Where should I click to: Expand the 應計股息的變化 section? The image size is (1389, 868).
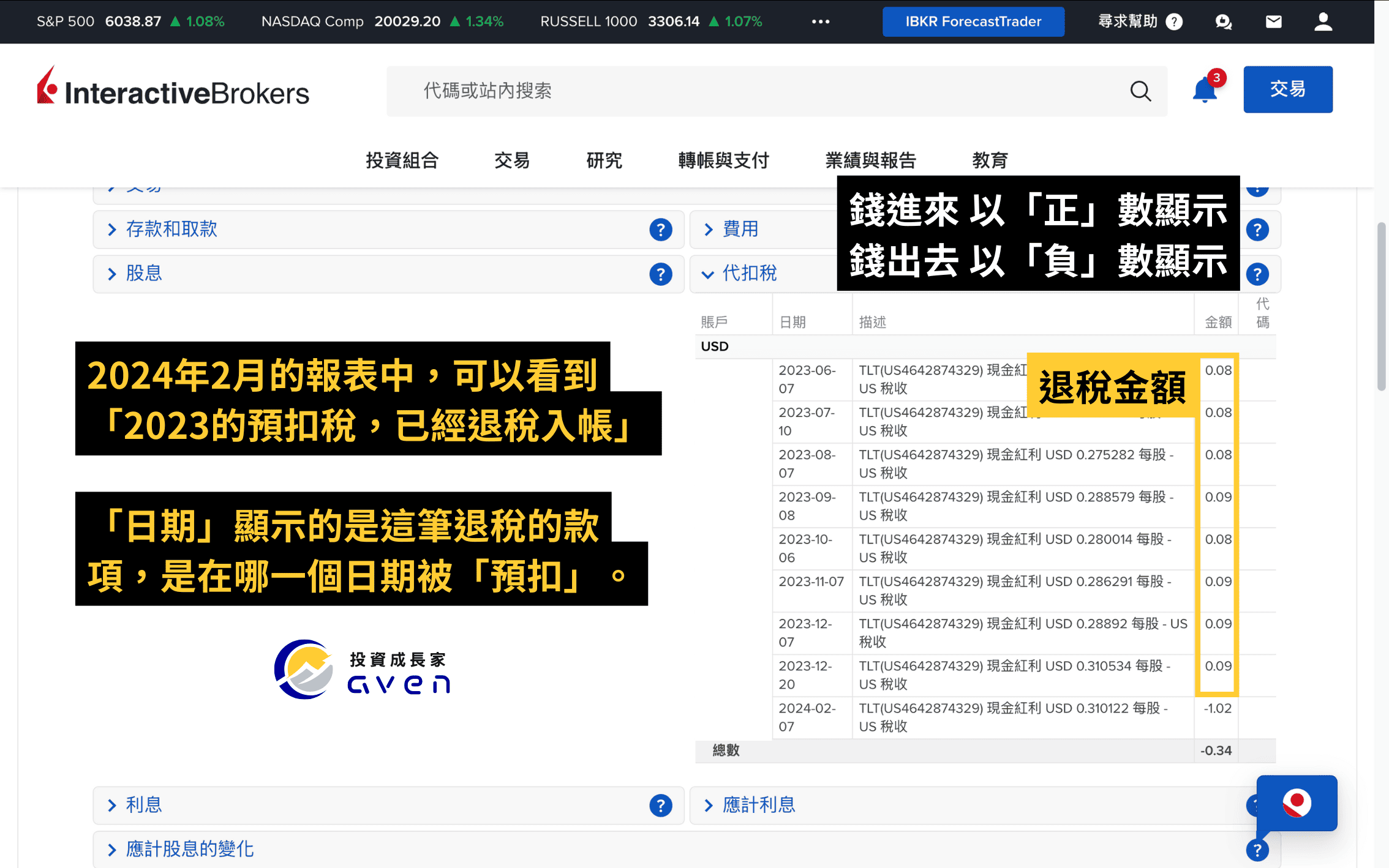click(x=190, y=850)
